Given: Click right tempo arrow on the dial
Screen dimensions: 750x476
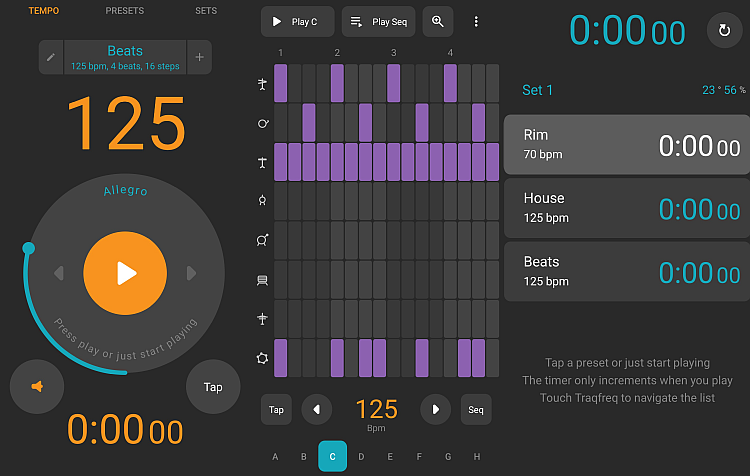Looking at the screenshot, I should [x=191, y=273].
